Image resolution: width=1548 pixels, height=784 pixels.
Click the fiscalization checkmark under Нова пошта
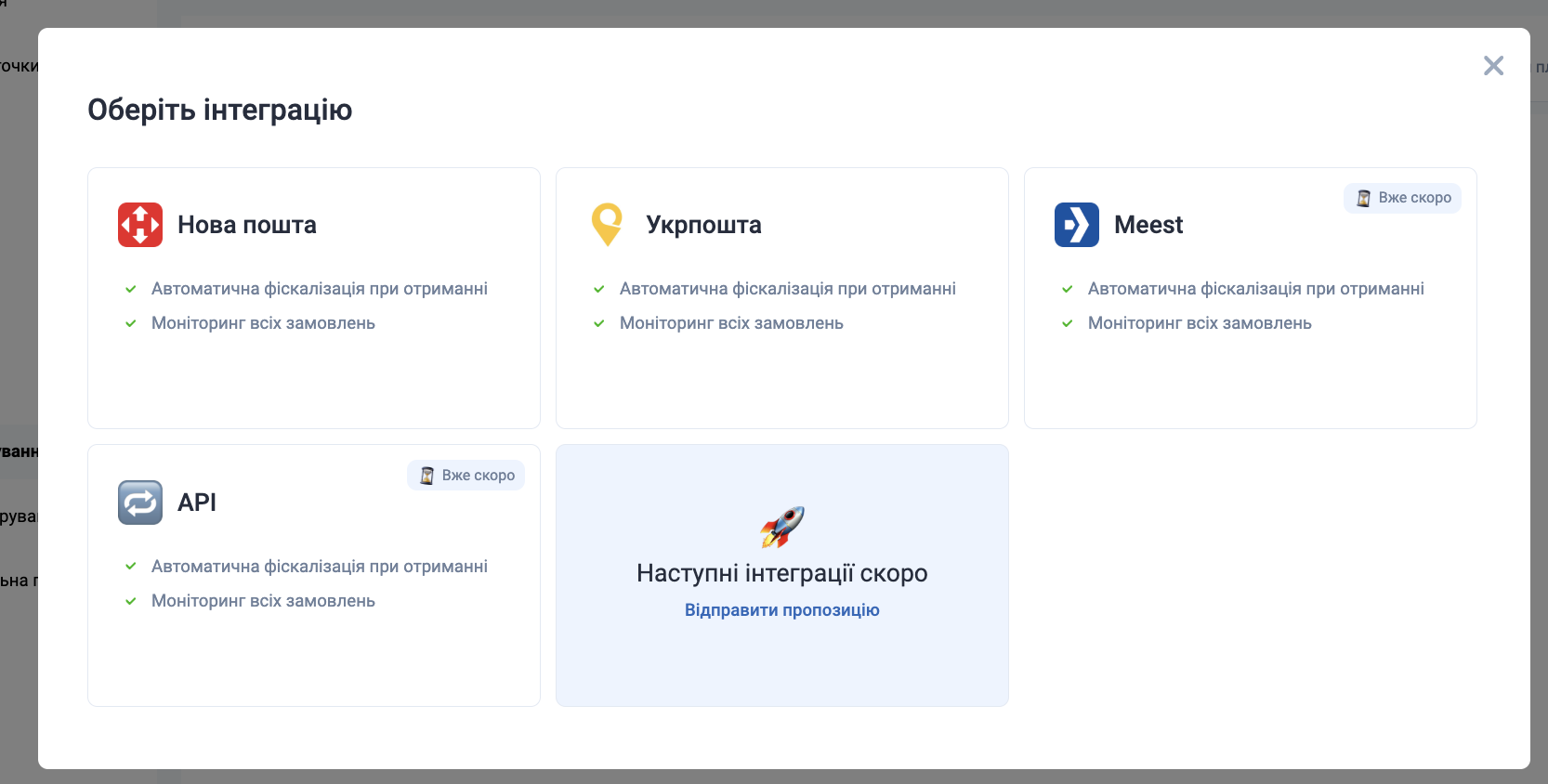coord(131,289)
